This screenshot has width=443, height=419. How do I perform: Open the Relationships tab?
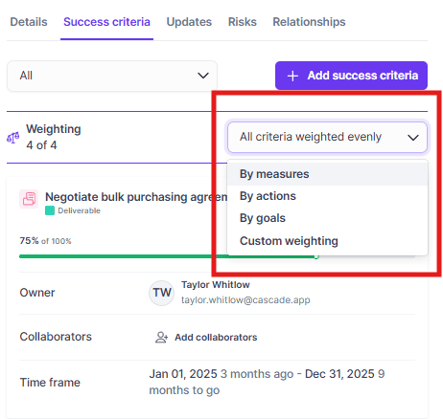click(309, 22)
